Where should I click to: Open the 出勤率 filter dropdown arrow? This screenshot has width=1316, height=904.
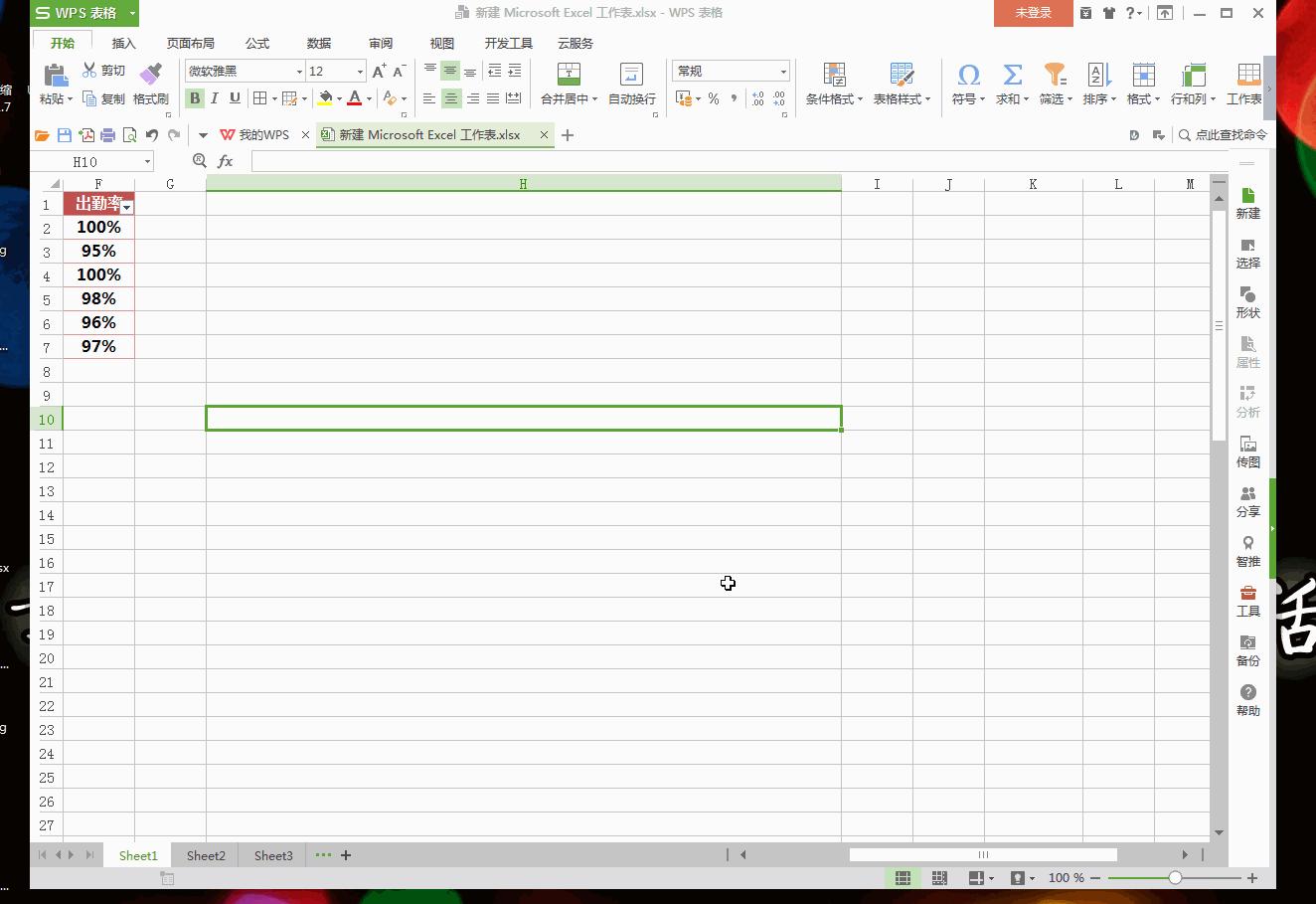[x=127, y=207]
